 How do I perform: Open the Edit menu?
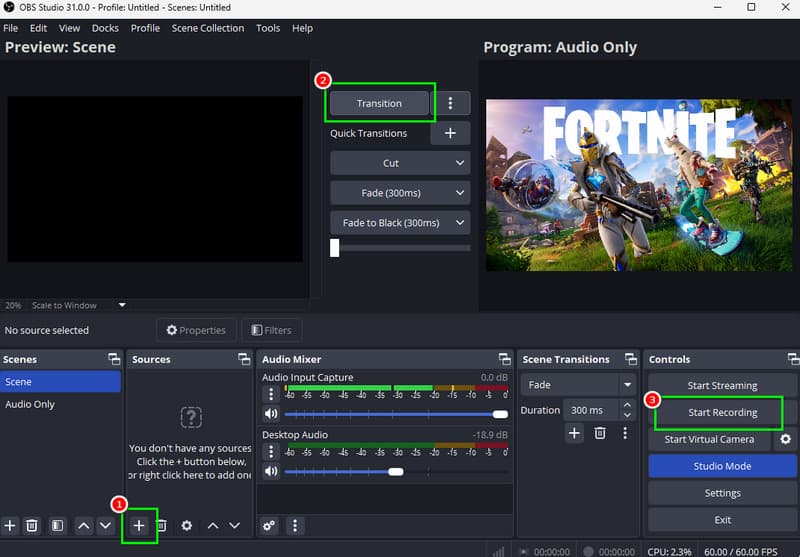point(38,28)
